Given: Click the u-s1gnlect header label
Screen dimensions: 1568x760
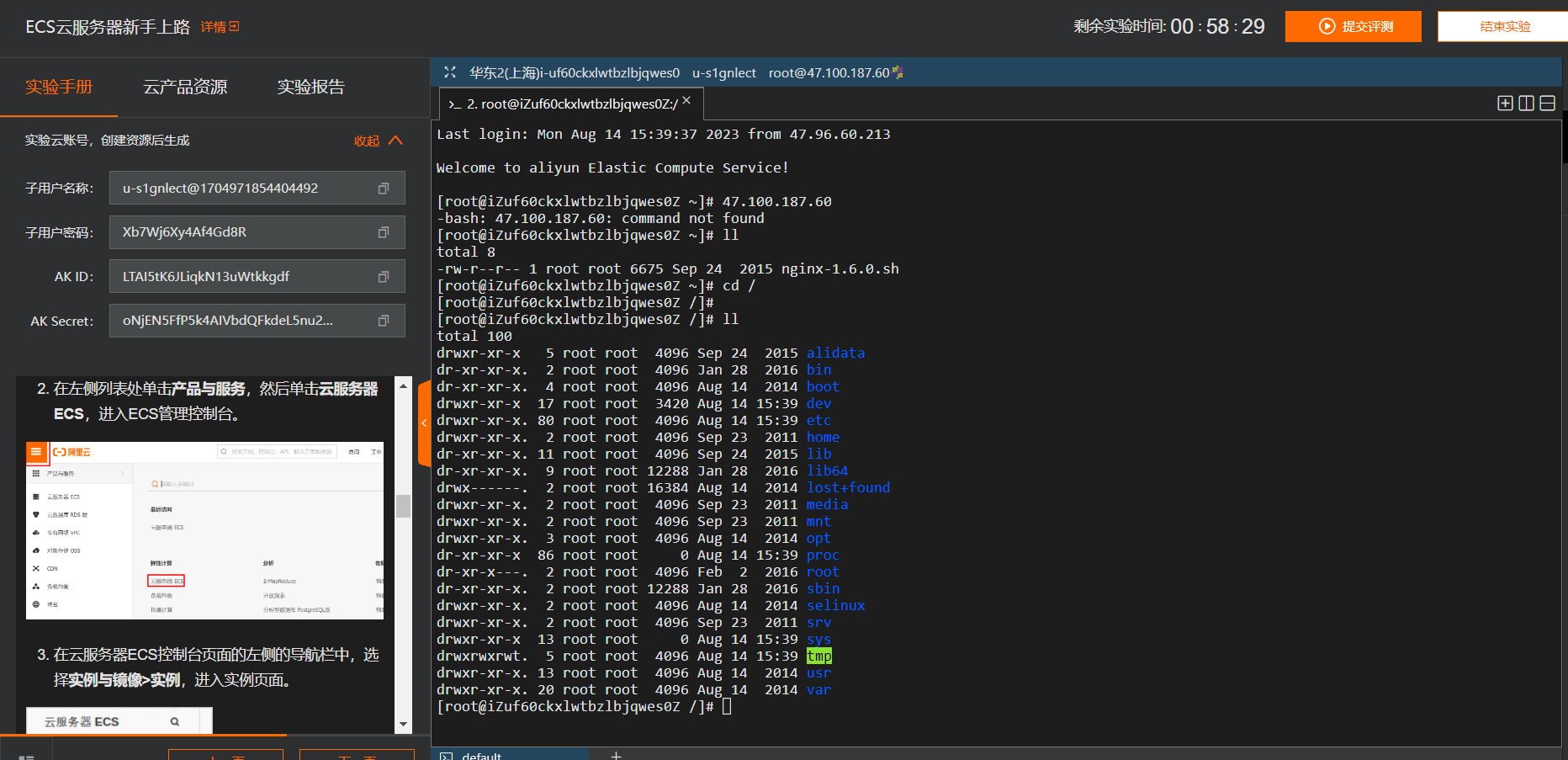Looking at the screenshot, I should click(723, 73).
